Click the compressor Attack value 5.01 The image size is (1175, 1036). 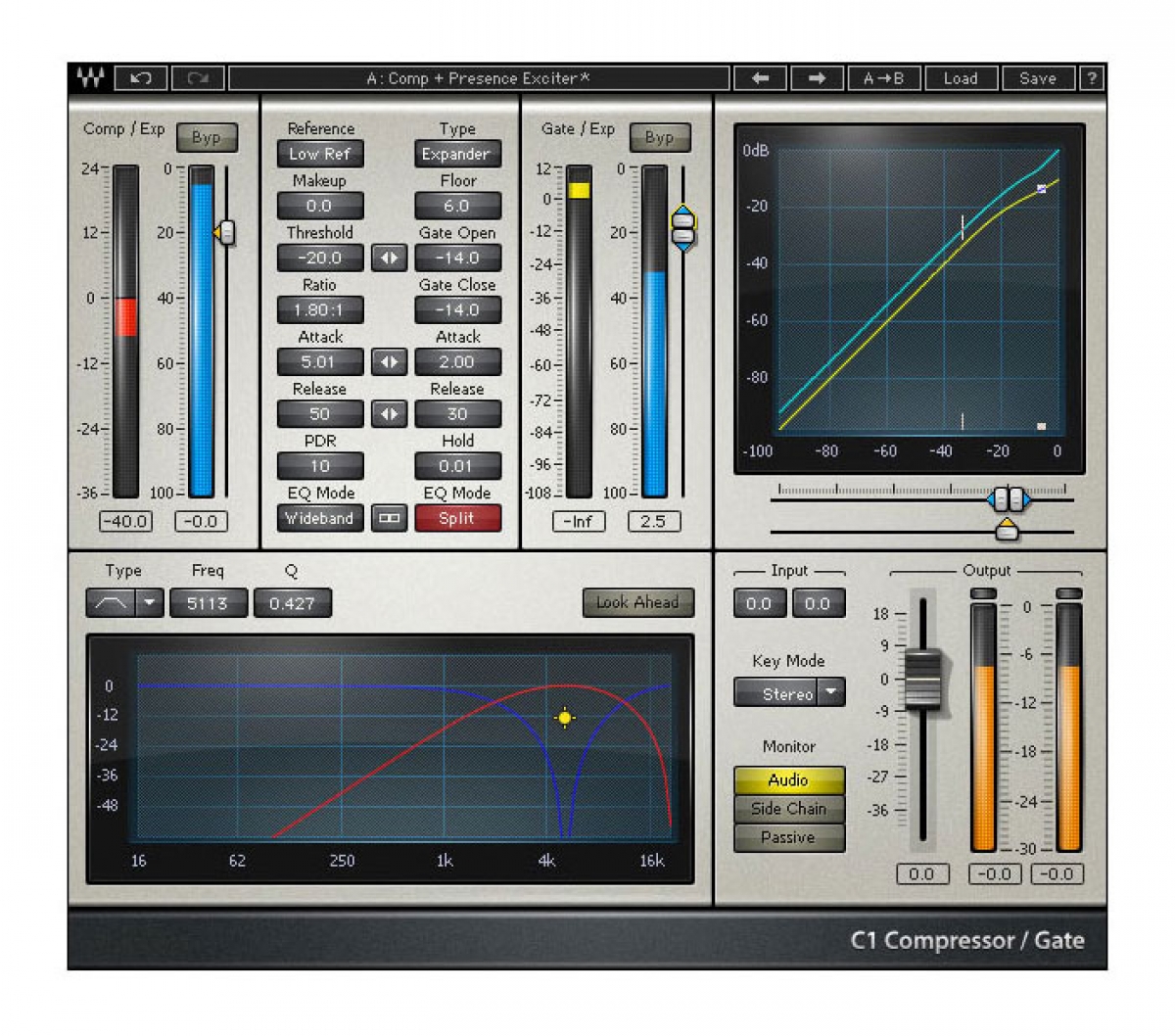pos(320,361)
